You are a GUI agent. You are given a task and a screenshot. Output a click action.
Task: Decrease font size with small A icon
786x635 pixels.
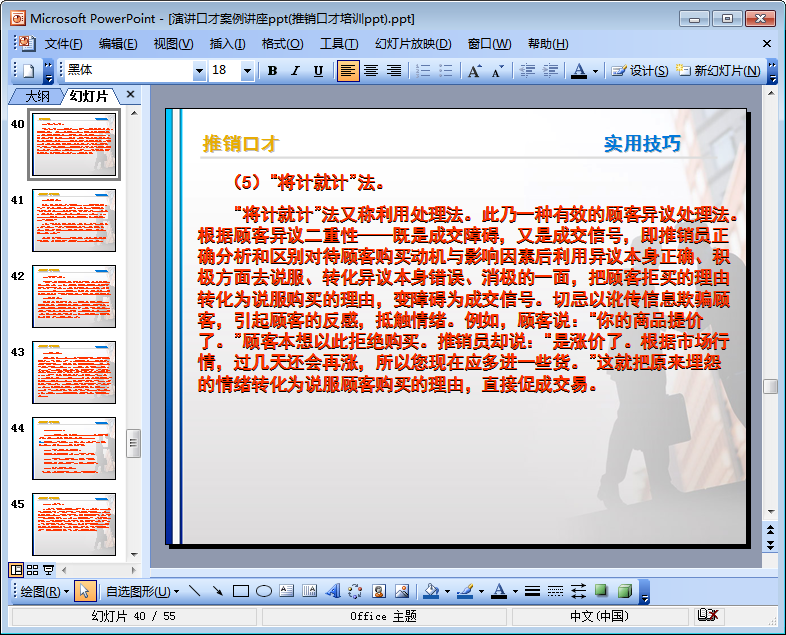497,71
